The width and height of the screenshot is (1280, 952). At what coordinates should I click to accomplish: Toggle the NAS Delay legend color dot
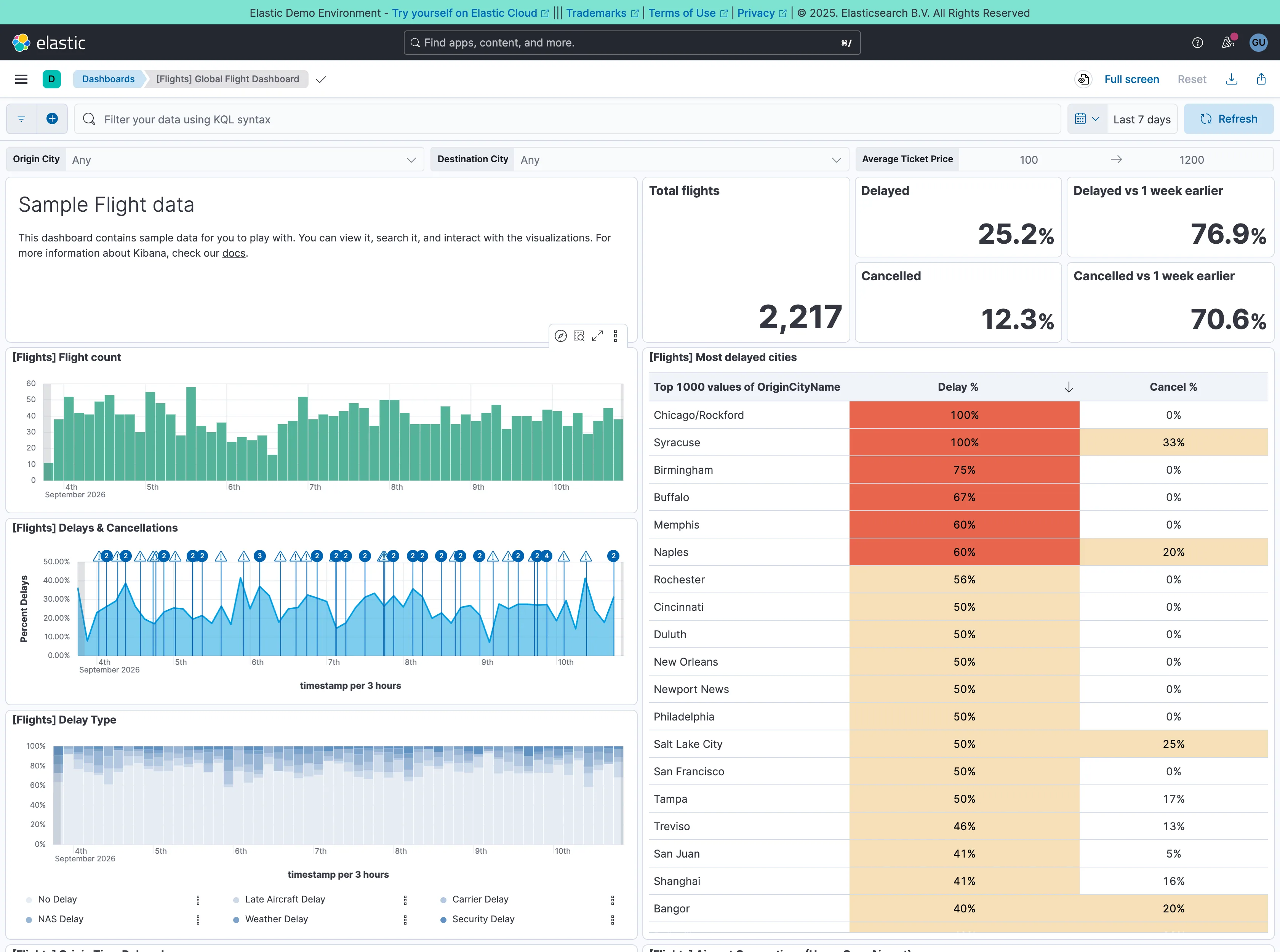(x=29, y=920)
